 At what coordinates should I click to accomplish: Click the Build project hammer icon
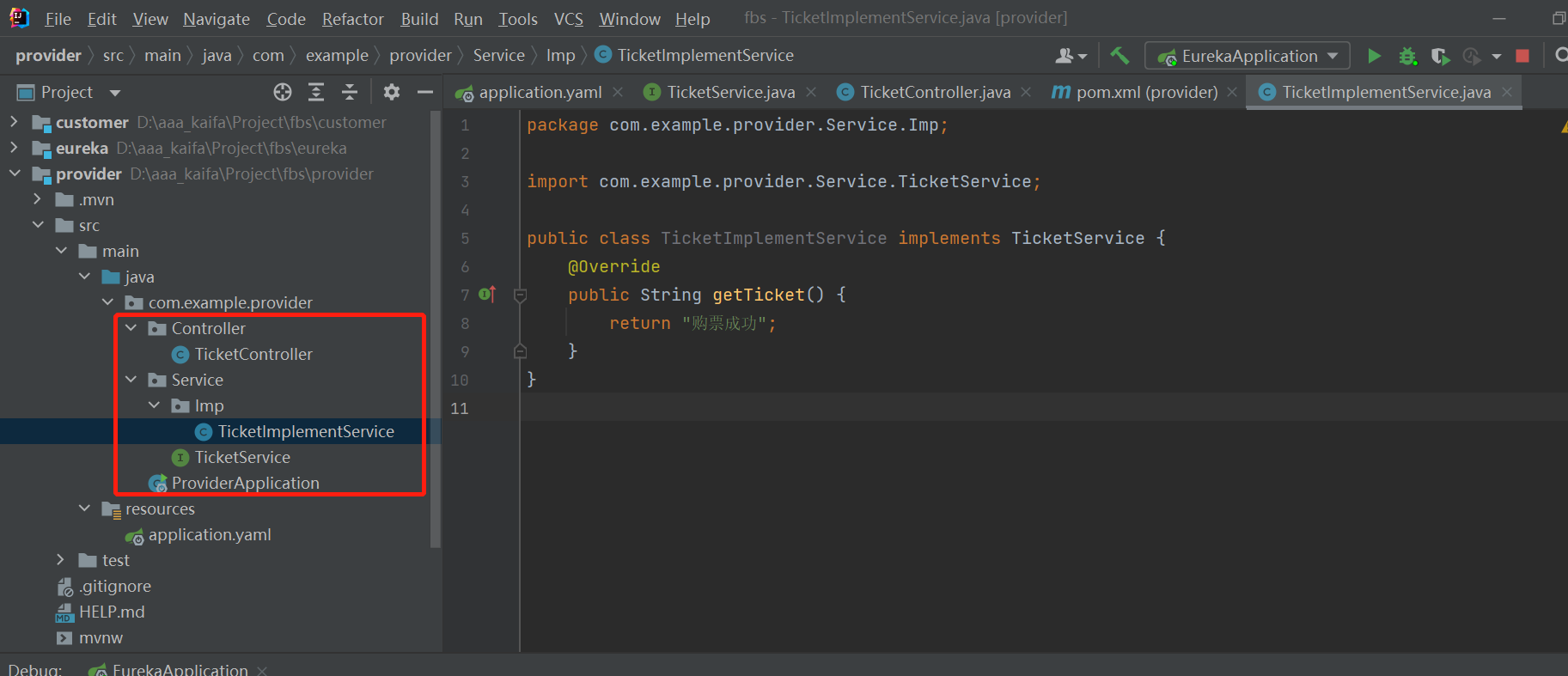click(x=1120, y=56)
